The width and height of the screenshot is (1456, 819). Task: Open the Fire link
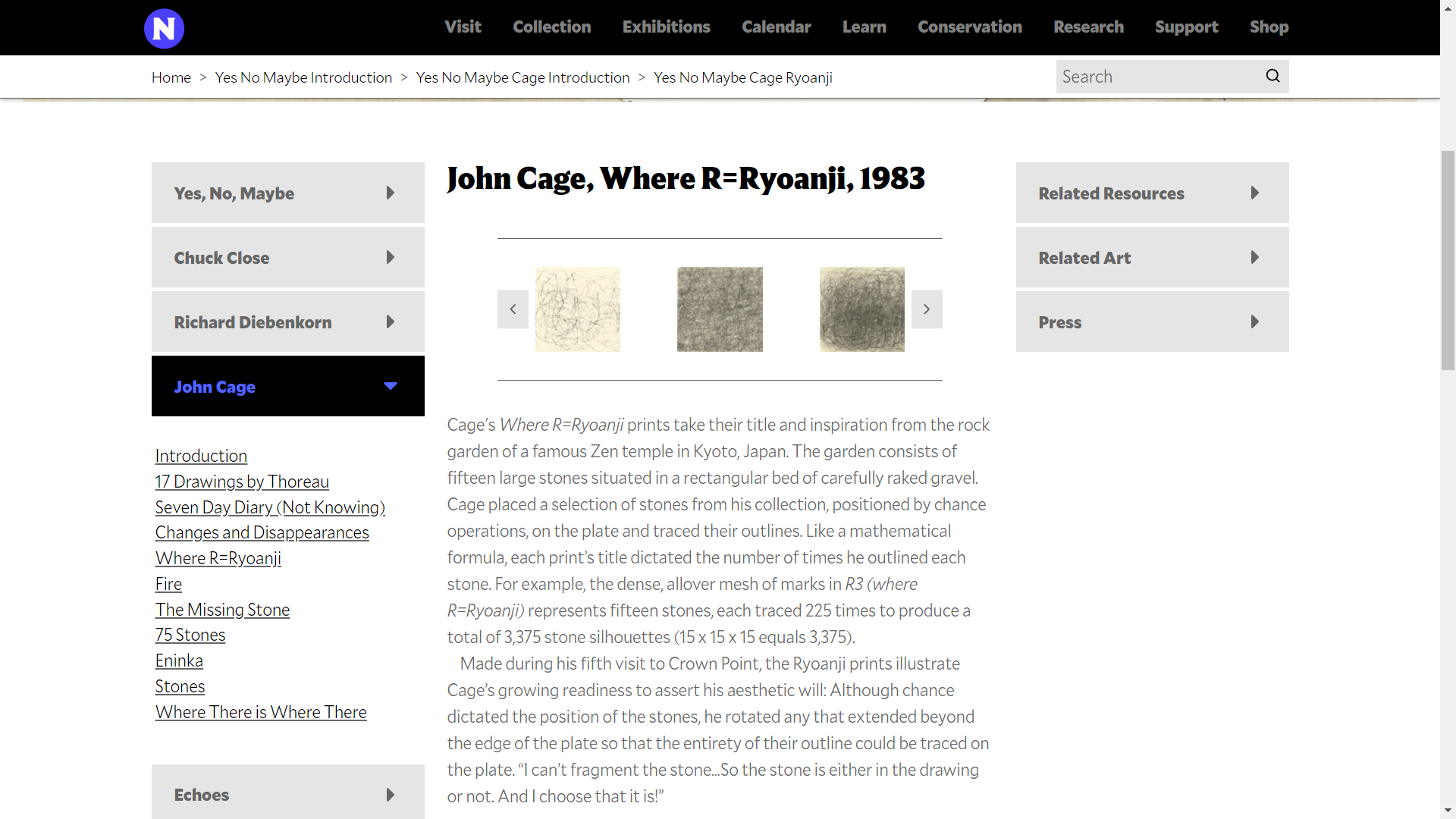click(x=168, y=584)
